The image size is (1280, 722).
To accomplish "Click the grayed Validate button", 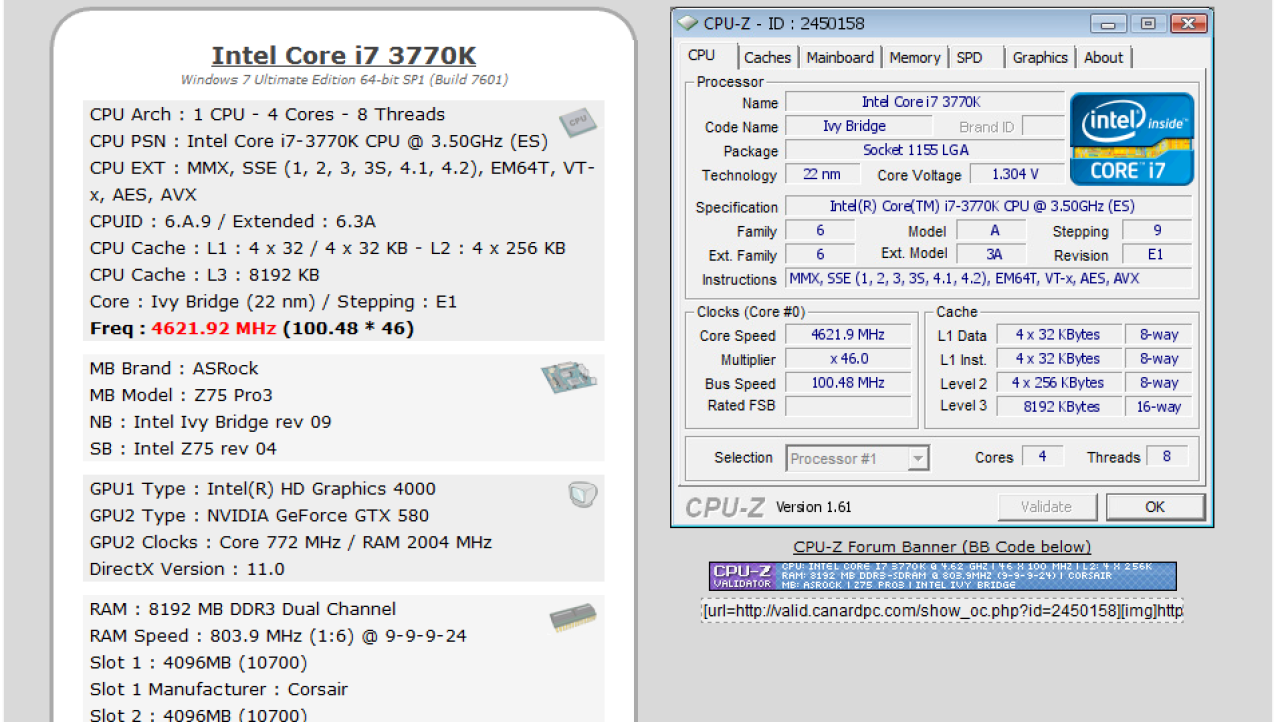I will pos(1046,507).
